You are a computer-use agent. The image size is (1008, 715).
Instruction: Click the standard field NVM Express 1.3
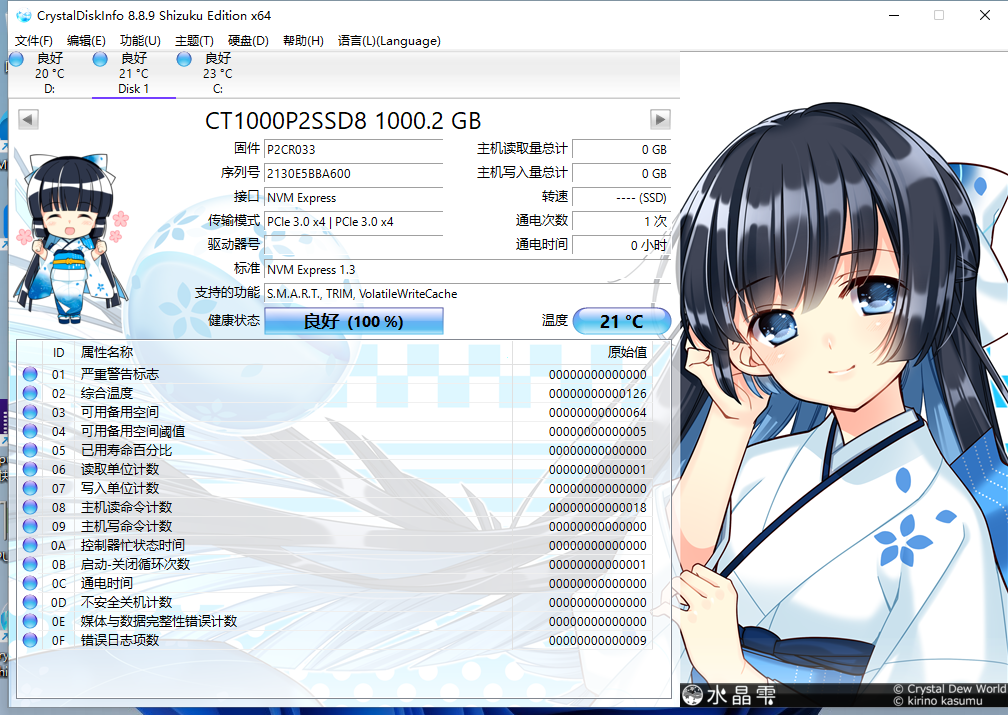[x=467, y=269]
